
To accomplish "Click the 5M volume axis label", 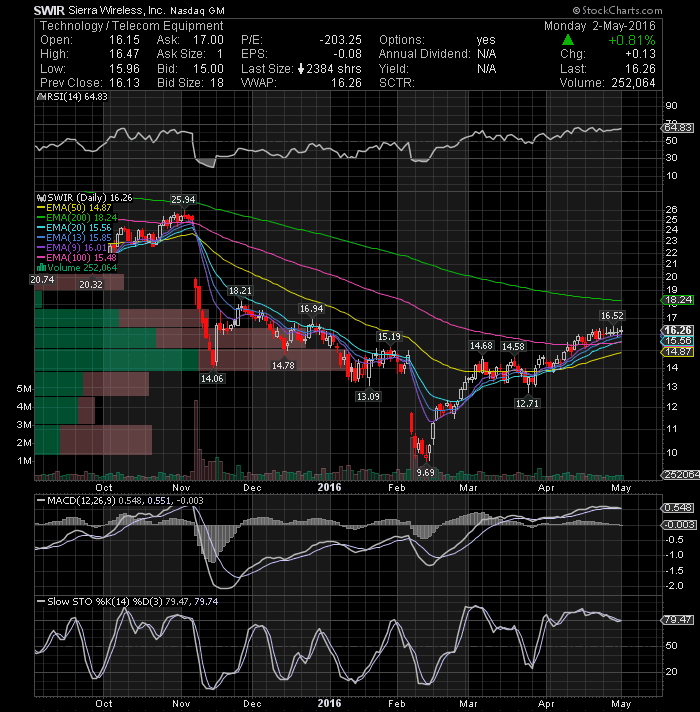I will pyautogui.click(x=24, y=389).
